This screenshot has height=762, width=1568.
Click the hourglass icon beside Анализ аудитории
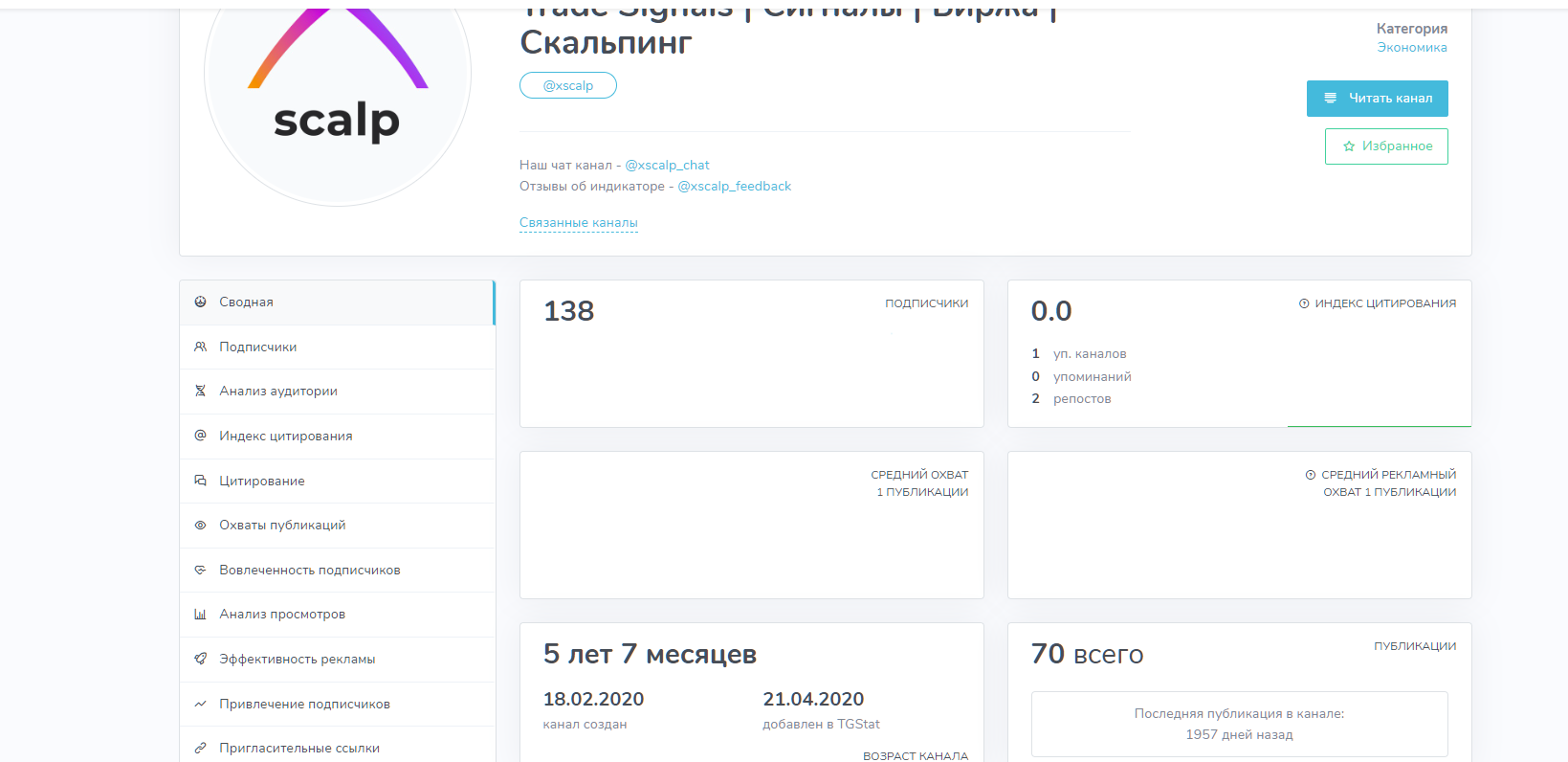click(x=200, y=391)
